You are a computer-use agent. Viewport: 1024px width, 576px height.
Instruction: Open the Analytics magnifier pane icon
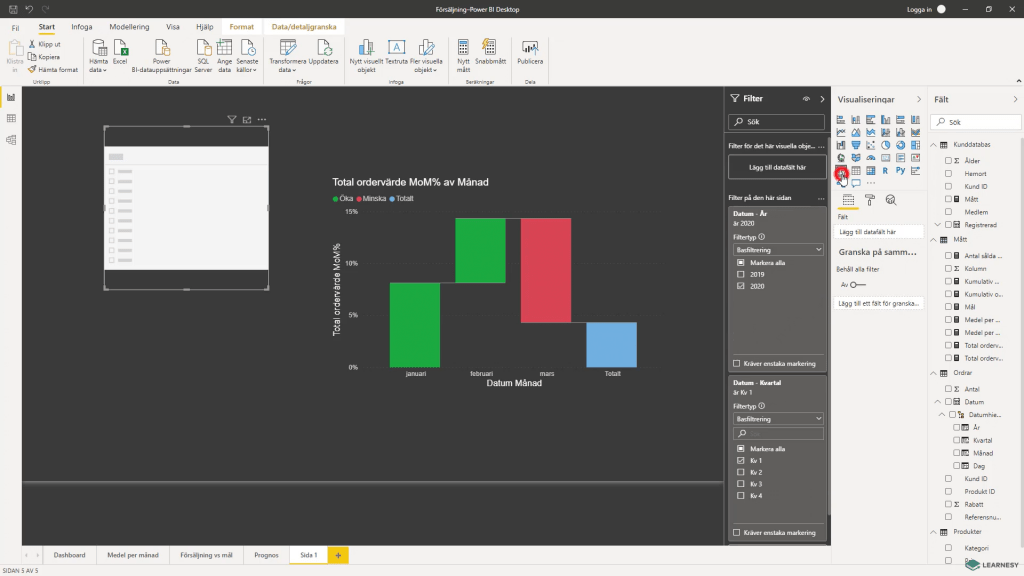pos(890,200)
